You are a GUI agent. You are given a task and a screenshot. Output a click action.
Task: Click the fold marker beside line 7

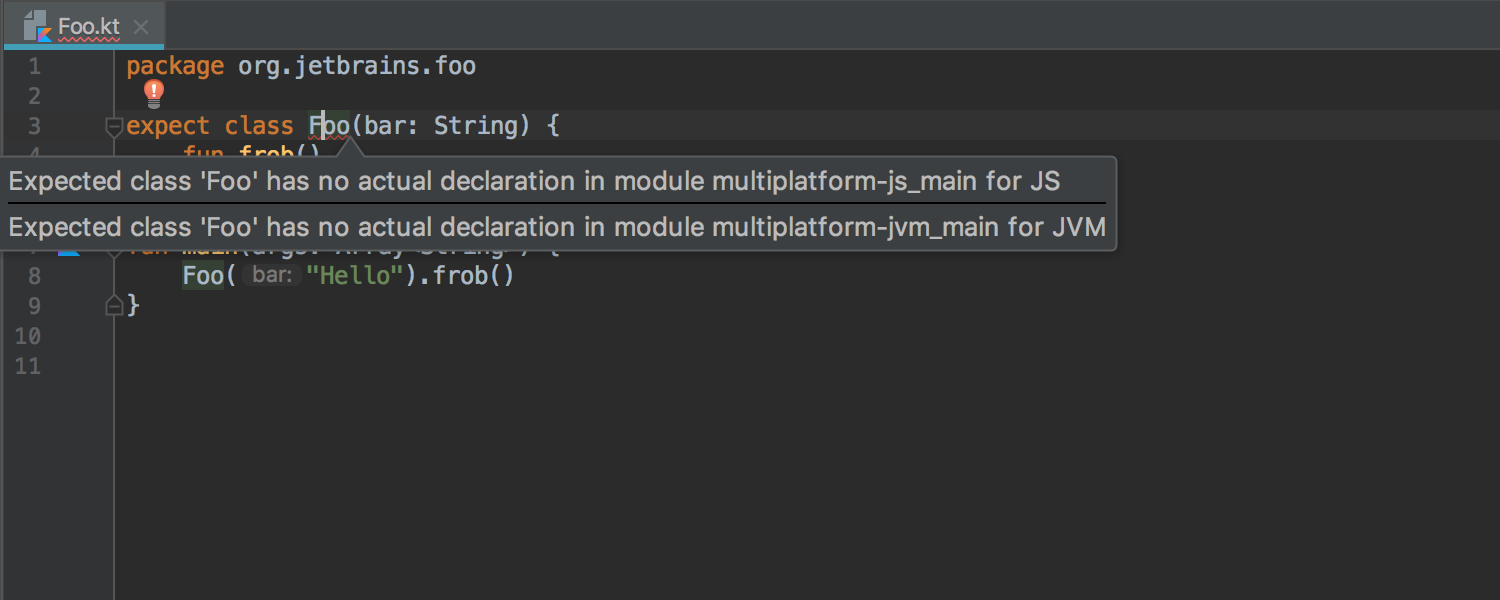114,250
